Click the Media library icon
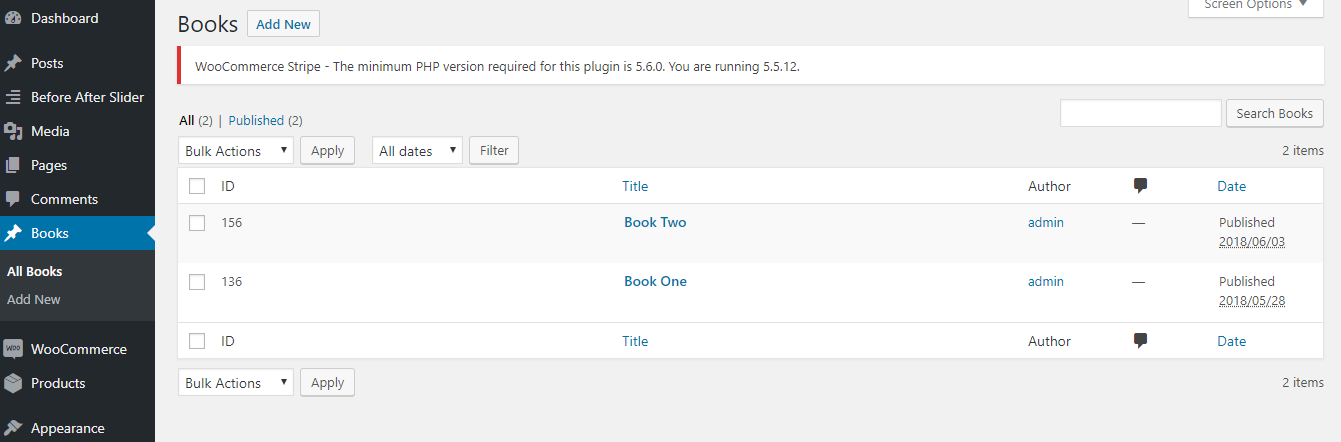 click(13, 131)
